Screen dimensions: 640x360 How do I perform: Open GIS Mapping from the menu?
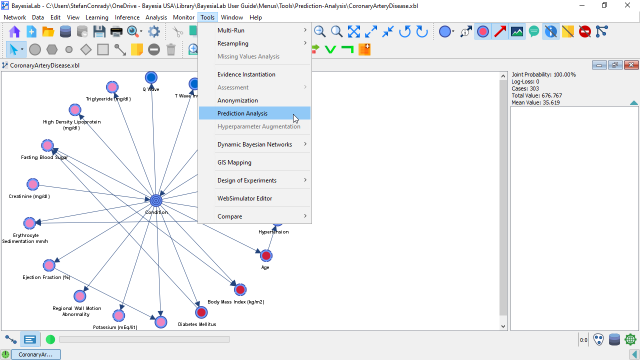tap(255, 162)
